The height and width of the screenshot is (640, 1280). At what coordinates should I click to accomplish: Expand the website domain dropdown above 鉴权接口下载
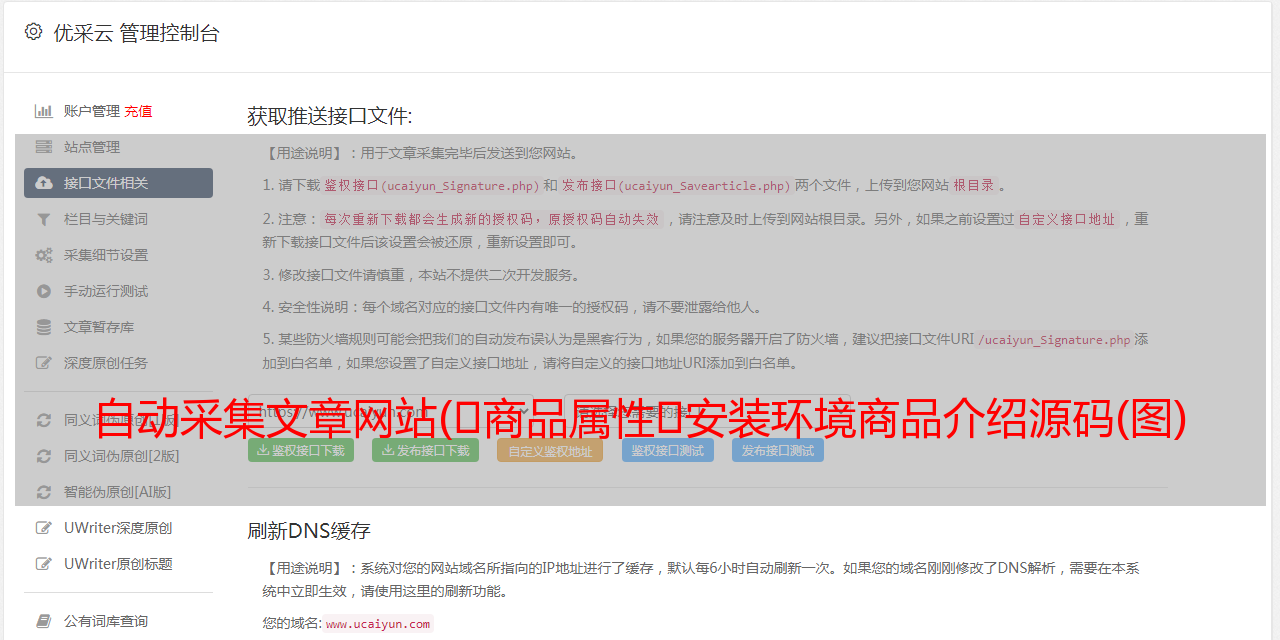coord(393,410)
